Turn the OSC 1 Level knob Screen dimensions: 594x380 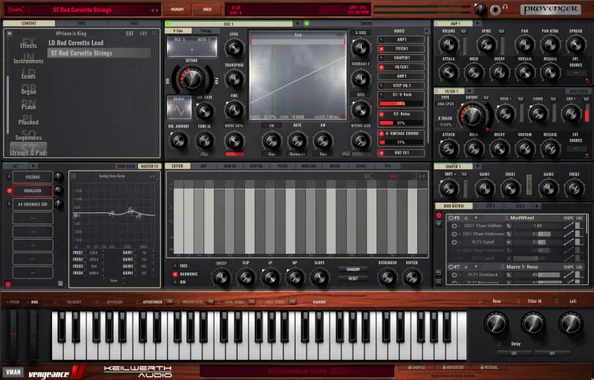(x=234, y=48)
